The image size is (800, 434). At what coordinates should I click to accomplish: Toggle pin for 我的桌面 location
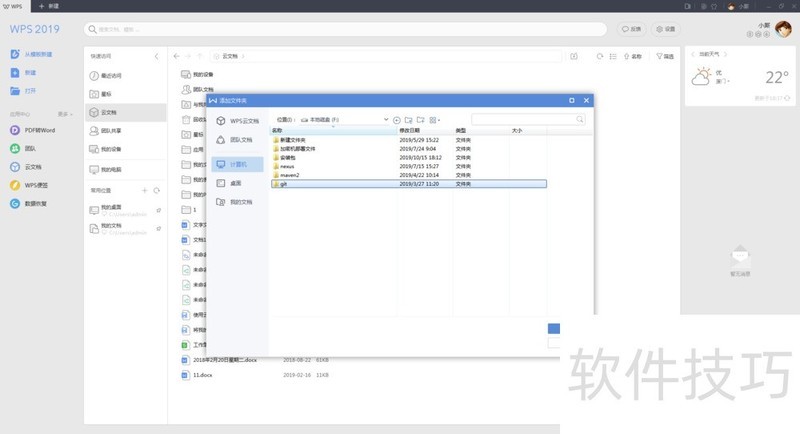point(159,210)
